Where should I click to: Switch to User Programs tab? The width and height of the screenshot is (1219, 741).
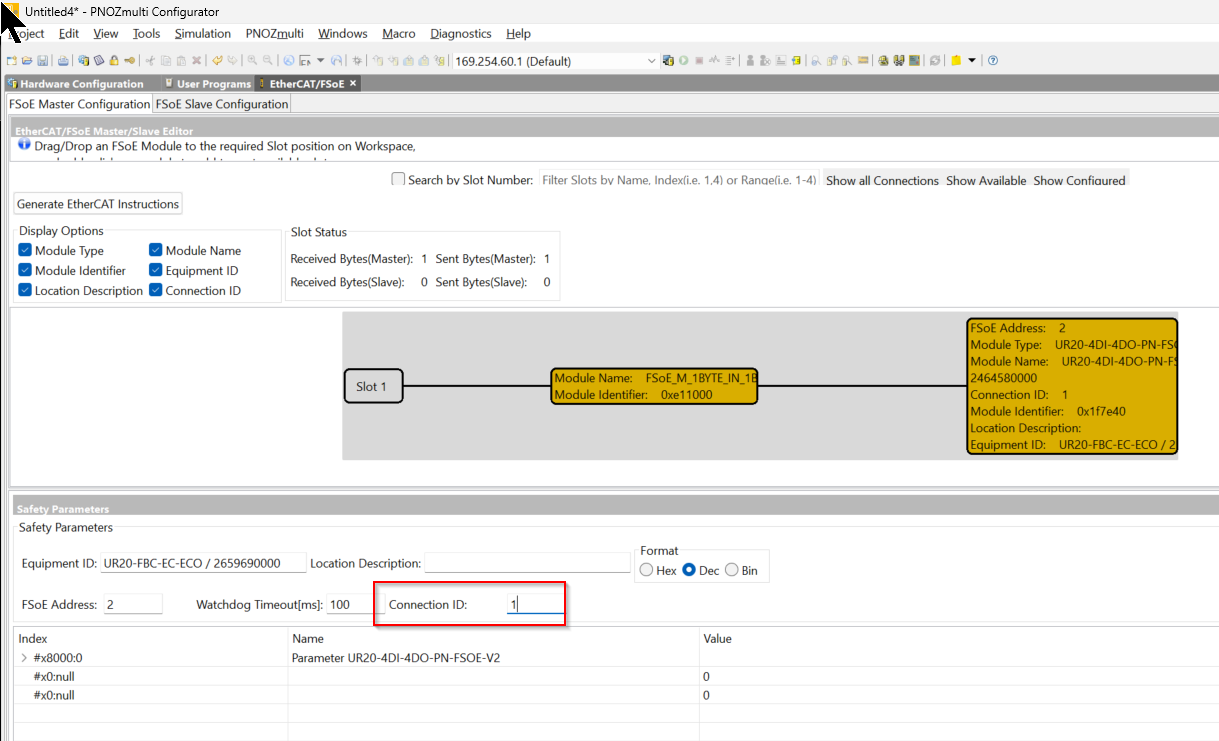(207, 84)
